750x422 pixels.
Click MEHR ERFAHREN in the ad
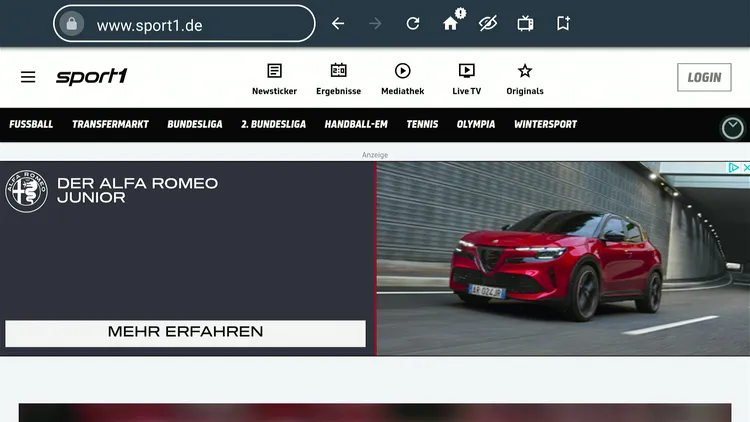coord(186,333)
